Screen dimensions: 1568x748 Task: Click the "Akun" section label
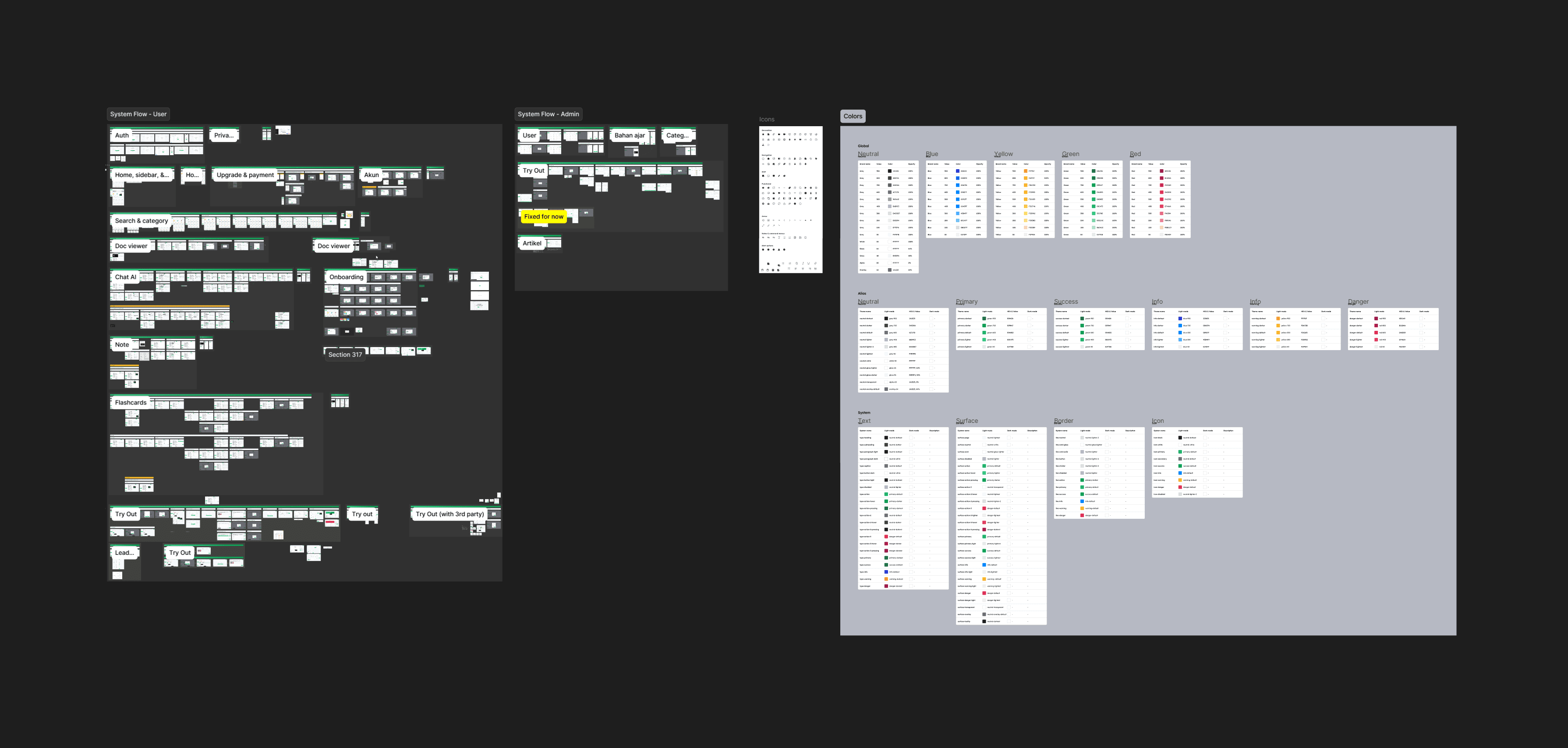(372, 175)
